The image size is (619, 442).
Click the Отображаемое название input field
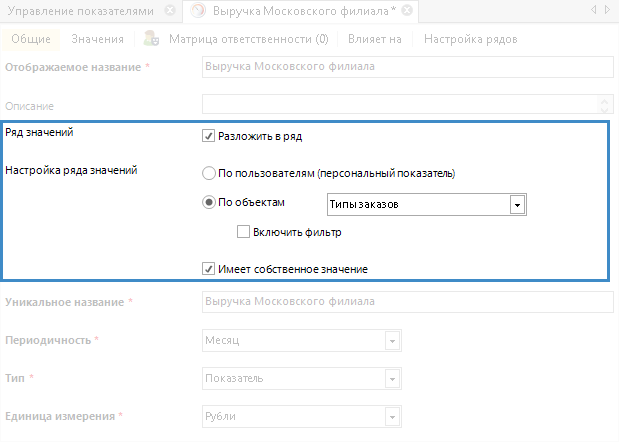[x=406, y=67]
